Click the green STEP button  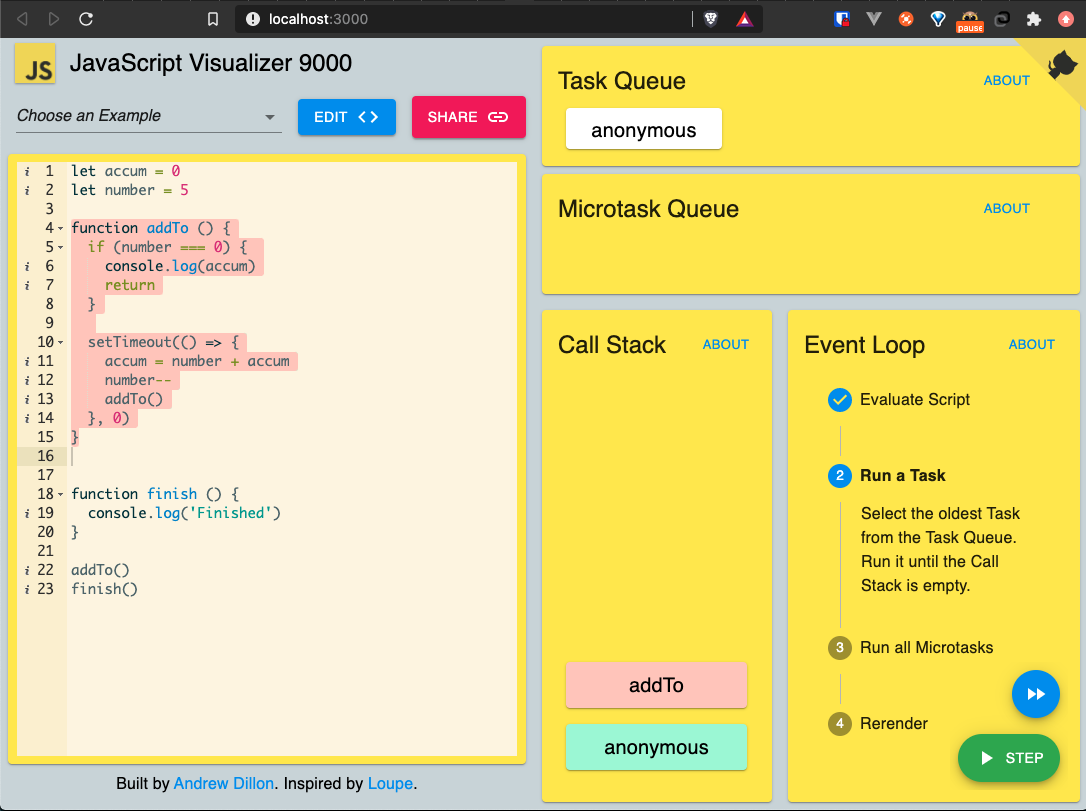1009,758
